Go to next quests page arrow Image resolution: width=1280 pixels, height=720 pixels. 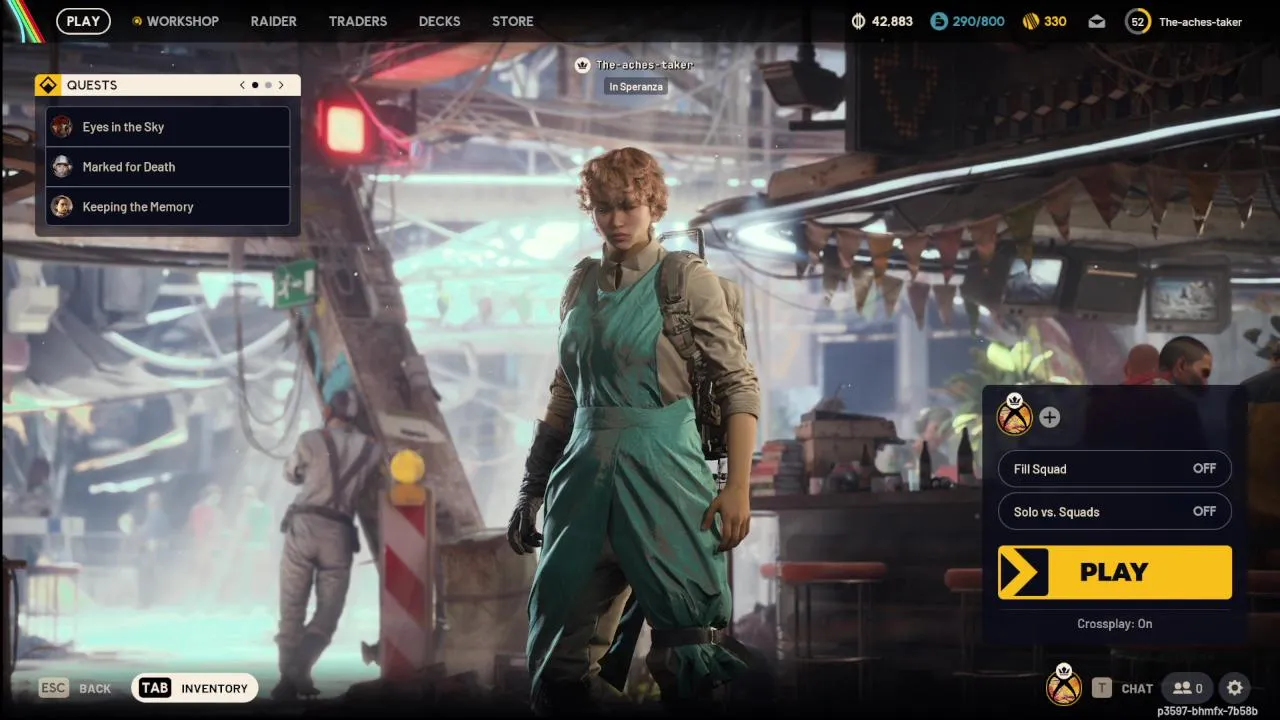tap(281, 85)
